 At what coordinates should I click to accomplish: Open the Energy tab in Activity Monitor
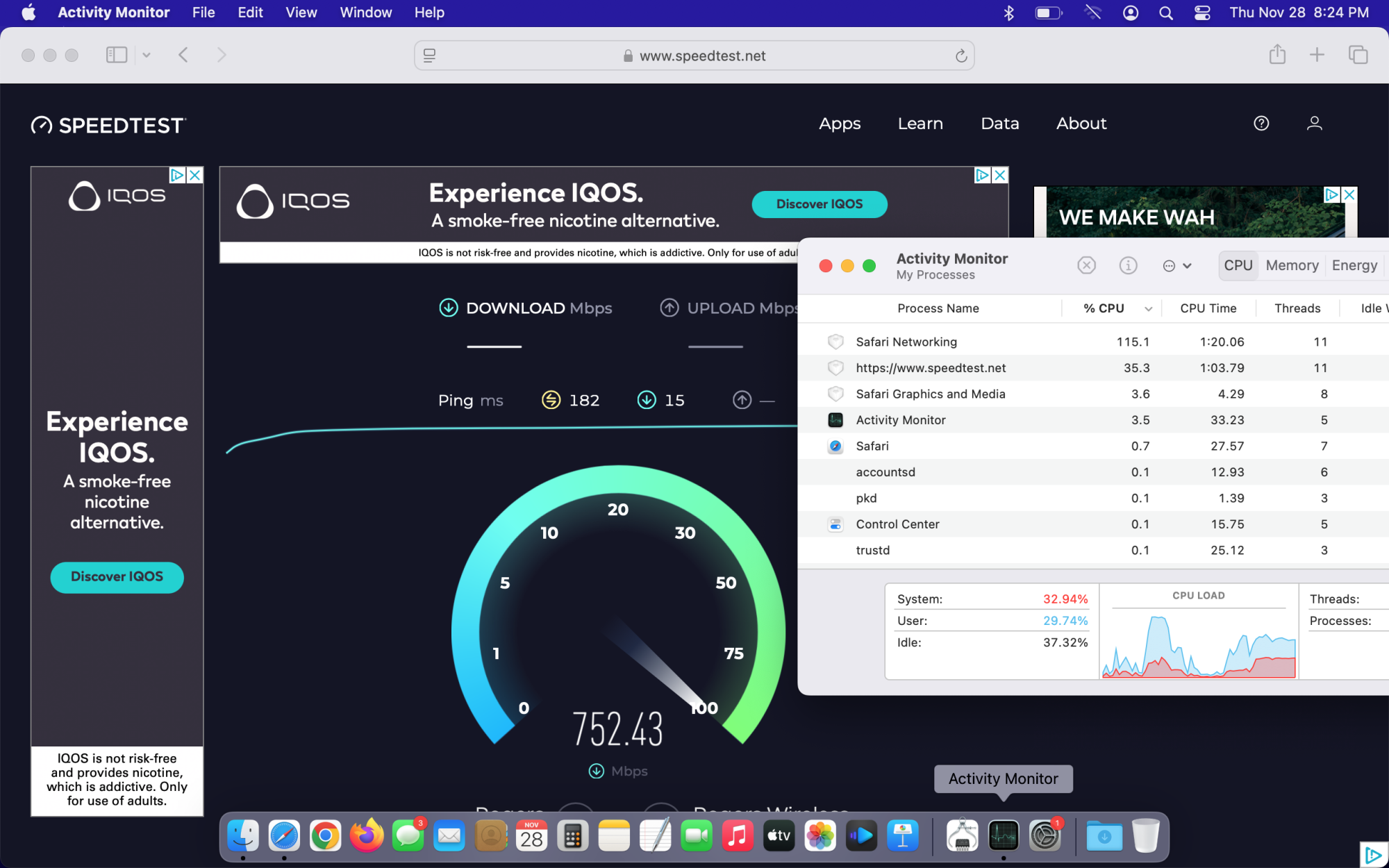click(1354, 265)
